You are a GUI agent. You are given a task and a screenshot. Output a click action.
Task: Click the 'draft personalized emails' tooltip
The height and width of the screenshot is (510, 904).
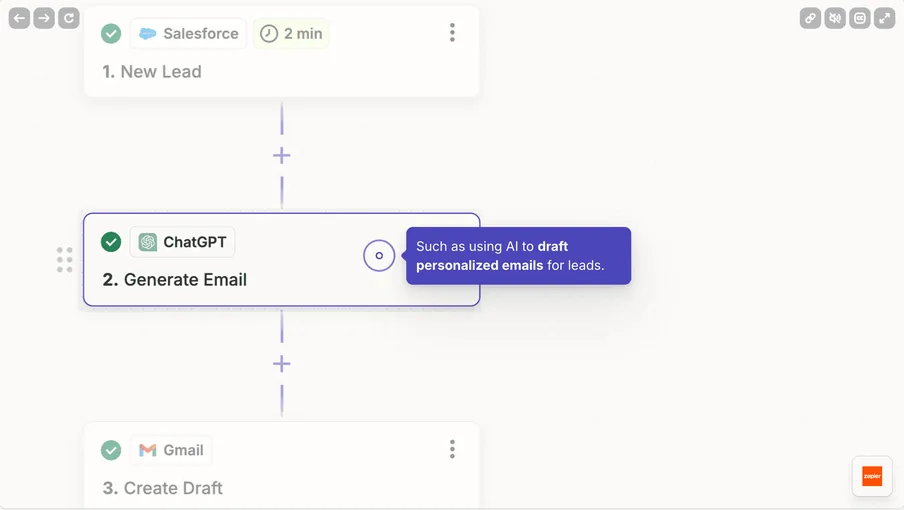point(518,256)
